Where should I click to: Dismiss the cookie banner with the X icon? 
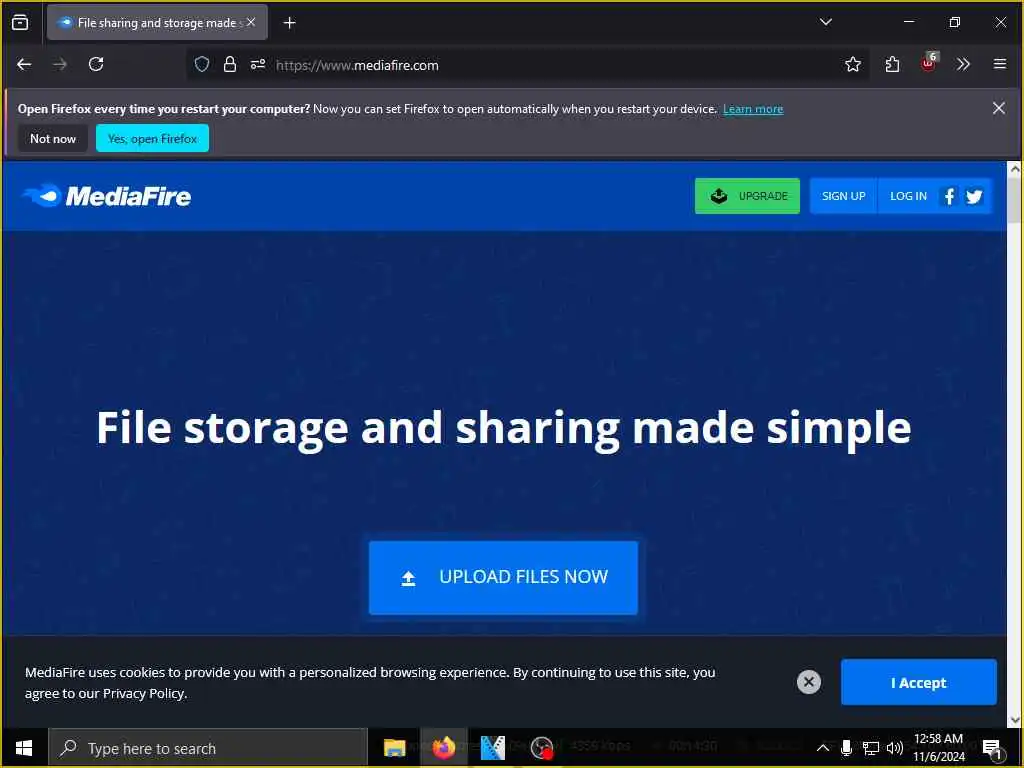click(x=808, y=682)
